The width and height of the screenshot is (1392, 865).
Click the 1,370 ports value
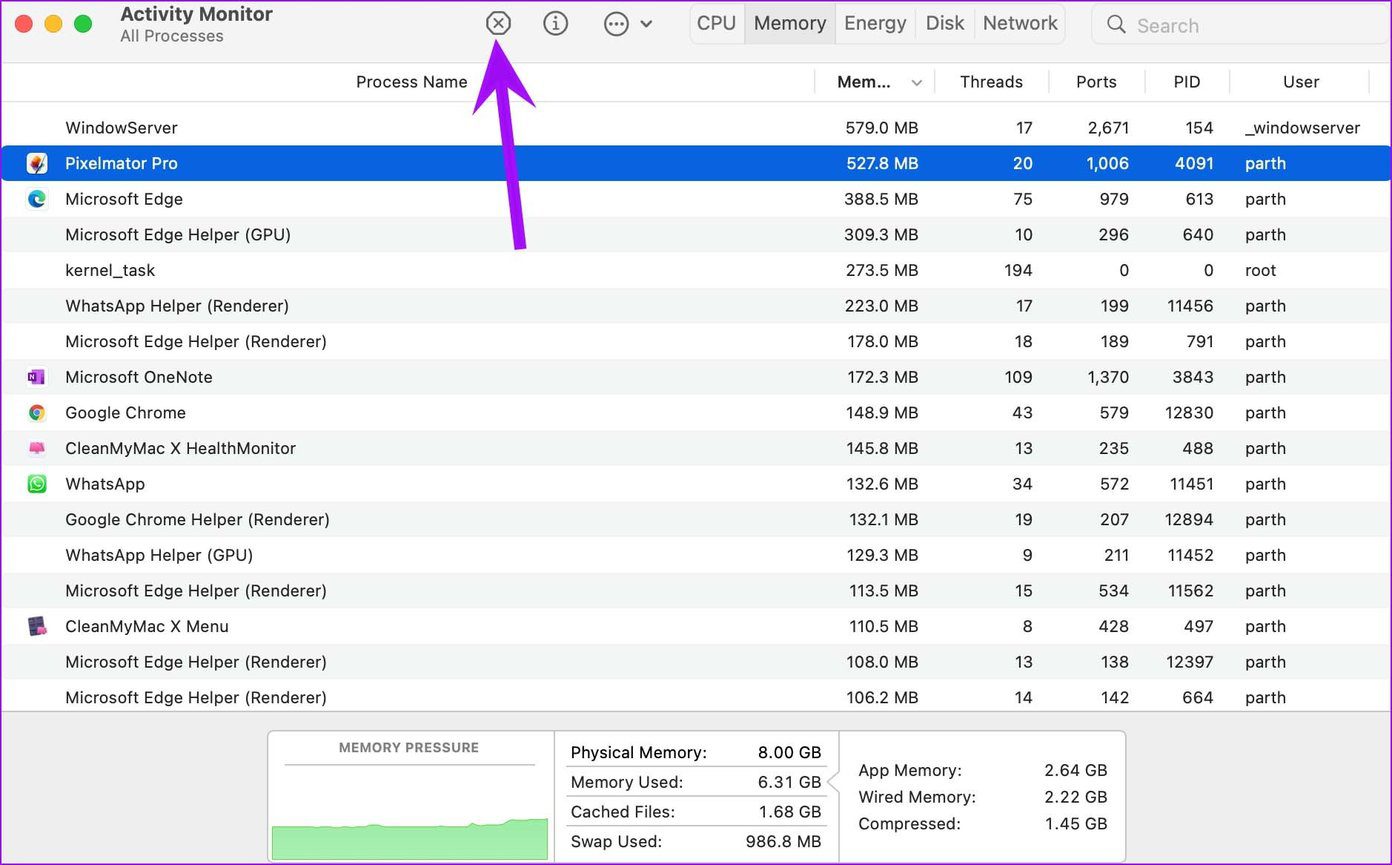[x=1108, y=377]
